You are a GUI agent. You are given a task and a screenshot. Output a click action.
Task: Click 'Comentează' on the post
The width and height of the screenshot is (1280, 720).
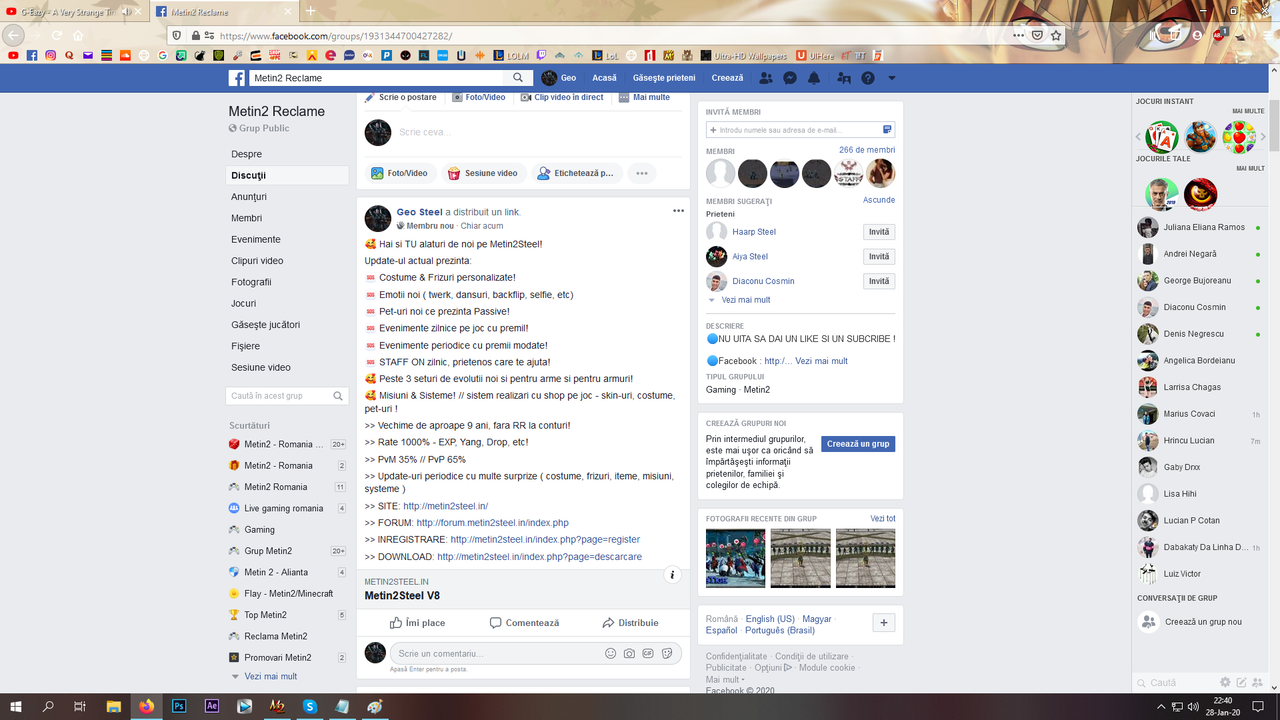click(524, 623)
